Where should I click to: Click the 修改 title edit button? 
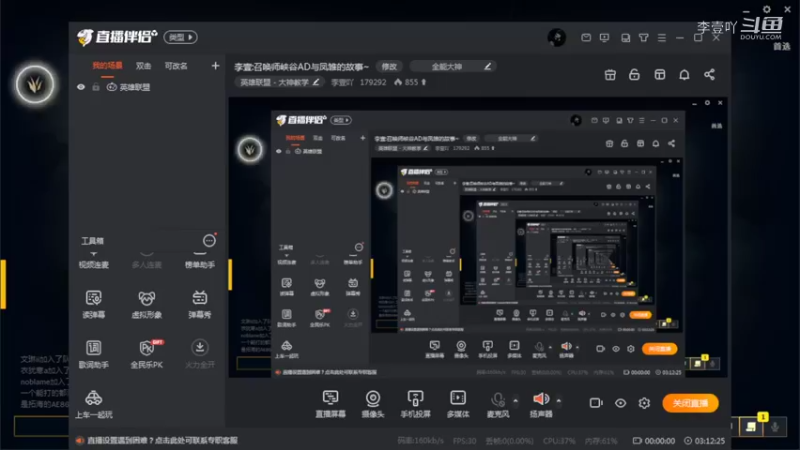[389, 67]
